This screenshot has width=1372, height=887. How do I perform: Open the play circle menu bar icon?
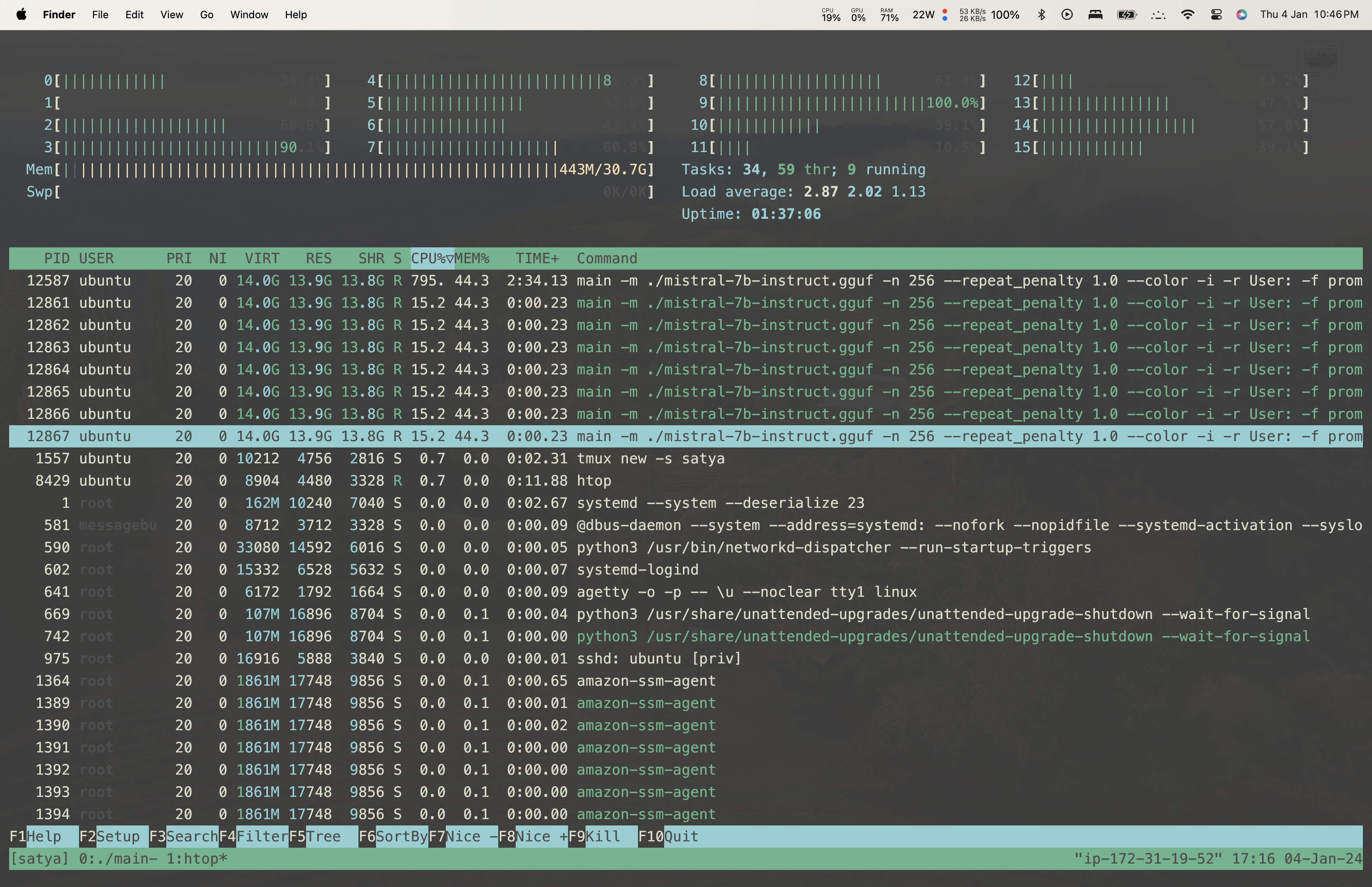click(1067, 14)
